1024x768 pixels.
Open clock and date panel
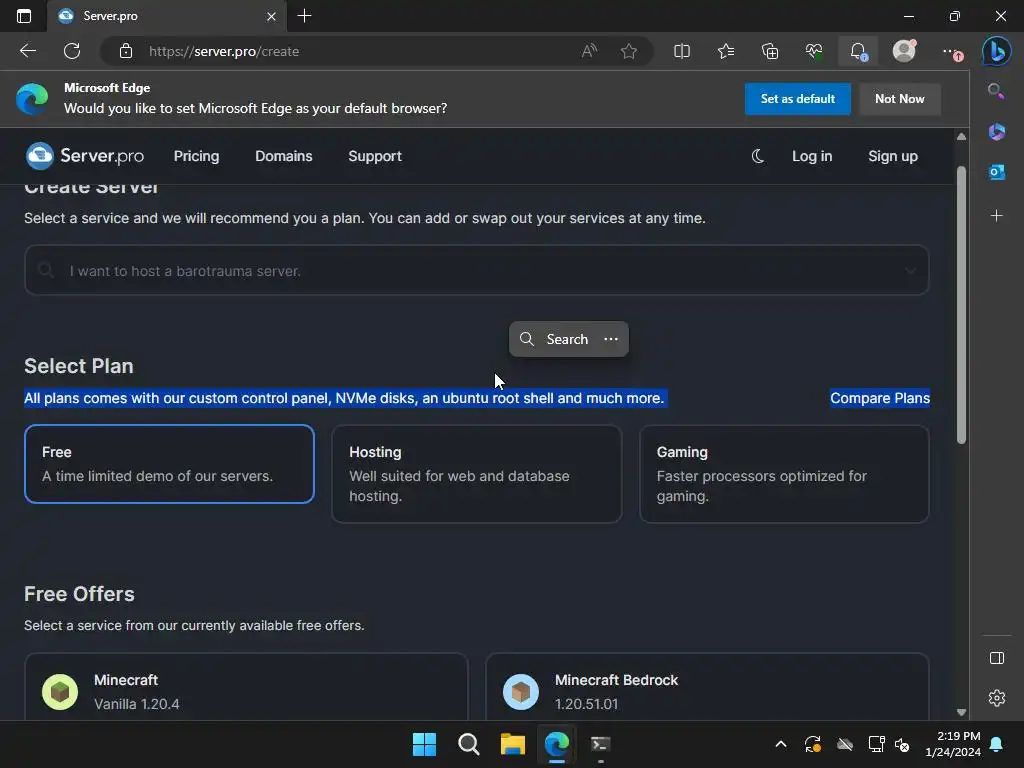953,744
